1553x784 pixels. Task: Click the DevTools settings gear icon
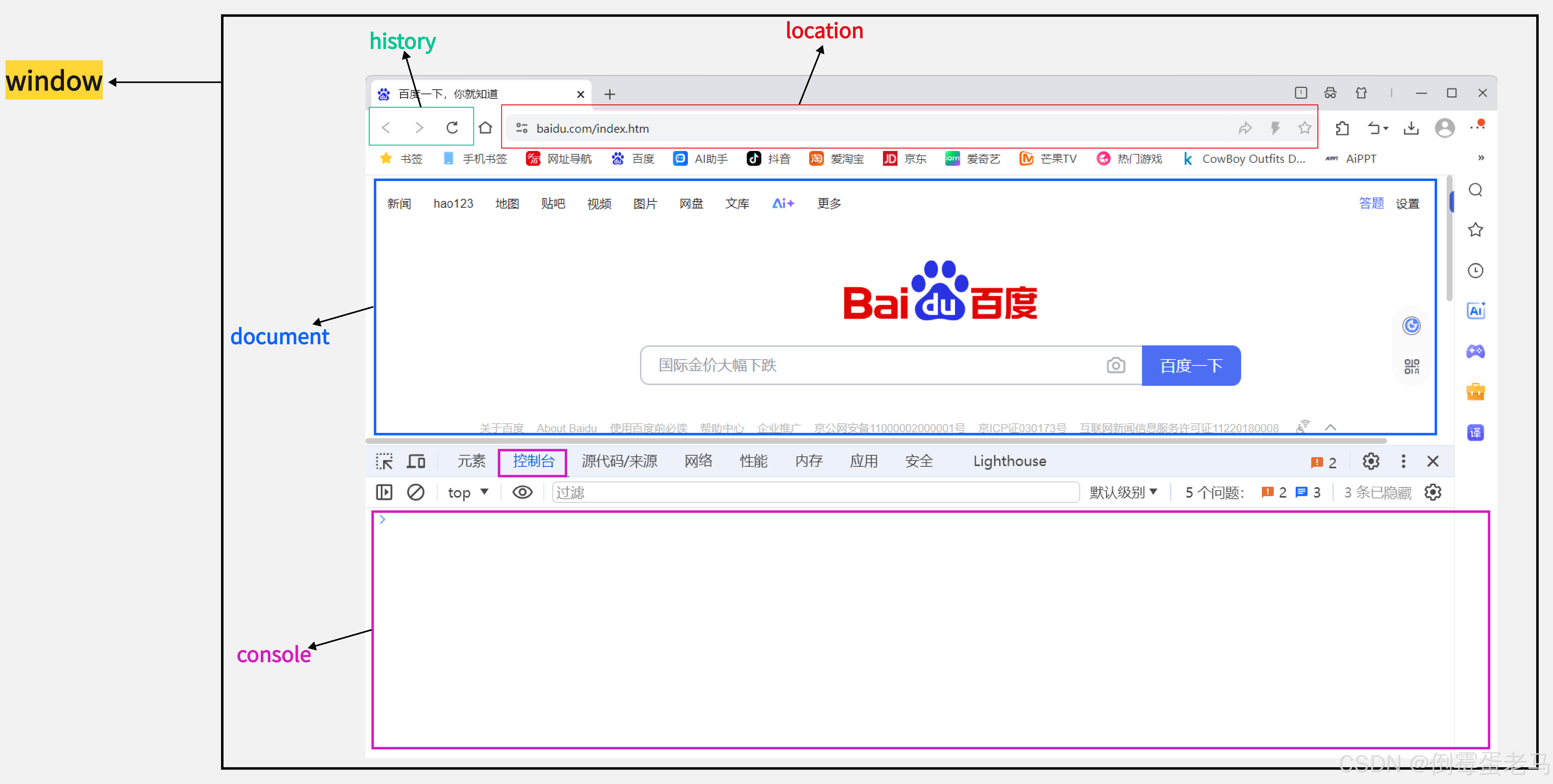(x=1370, y=461)
